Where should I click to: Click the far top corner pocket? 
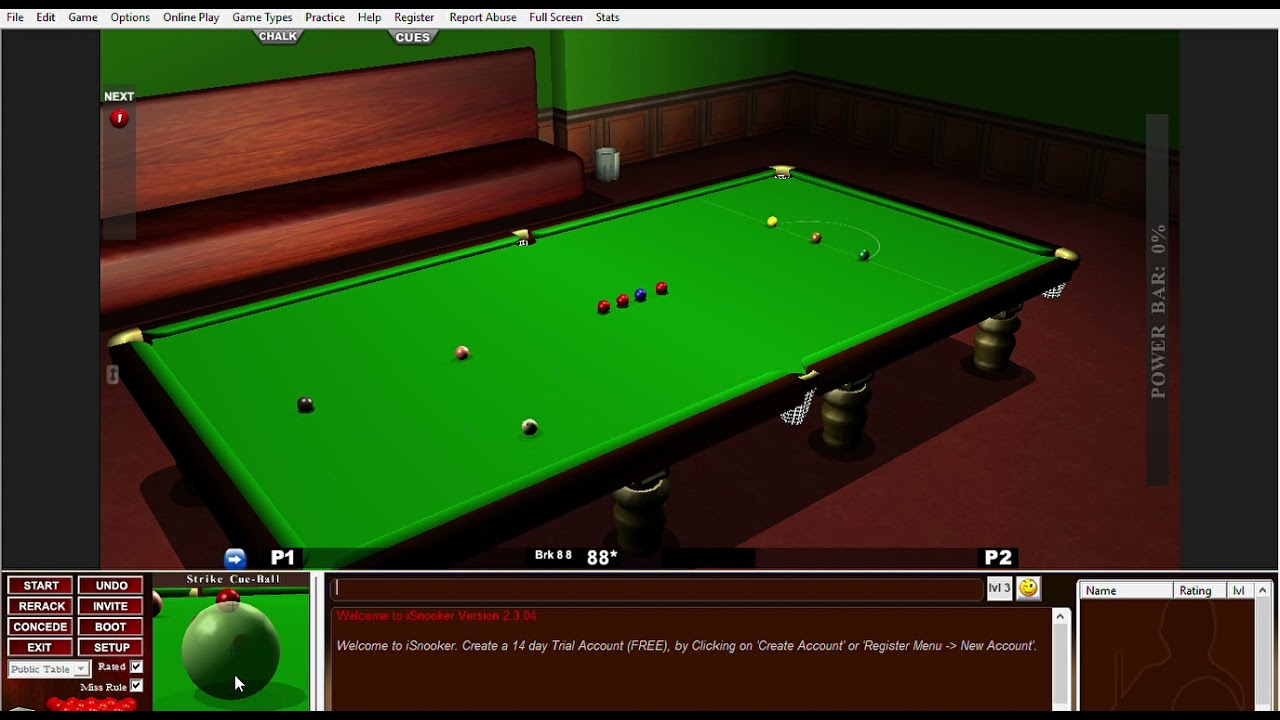pyautogui.click(x=782, y=173)
